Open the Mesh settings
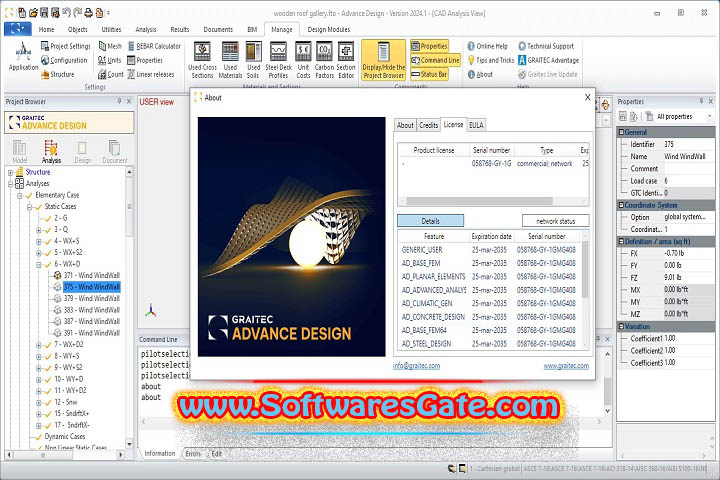Viewport: 720px width, 480px height. [x=110, y=46]
